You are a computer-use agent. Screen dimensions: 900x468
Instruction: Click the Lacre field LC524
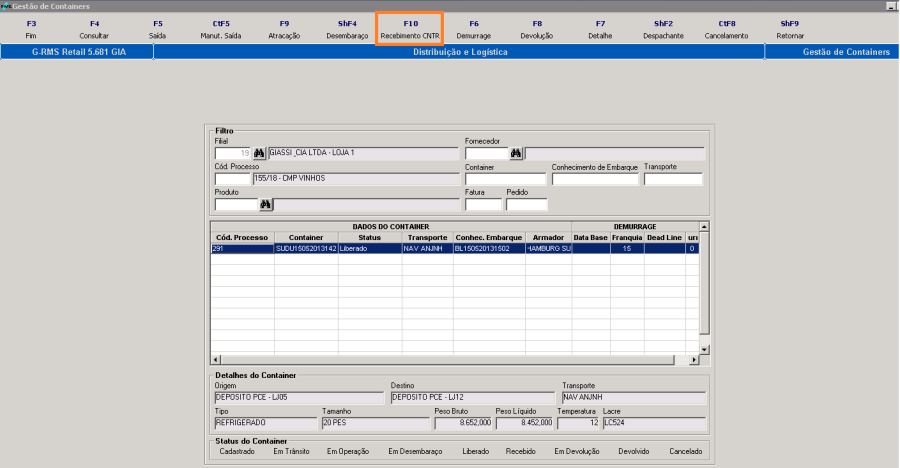click(x=654, y=423)
